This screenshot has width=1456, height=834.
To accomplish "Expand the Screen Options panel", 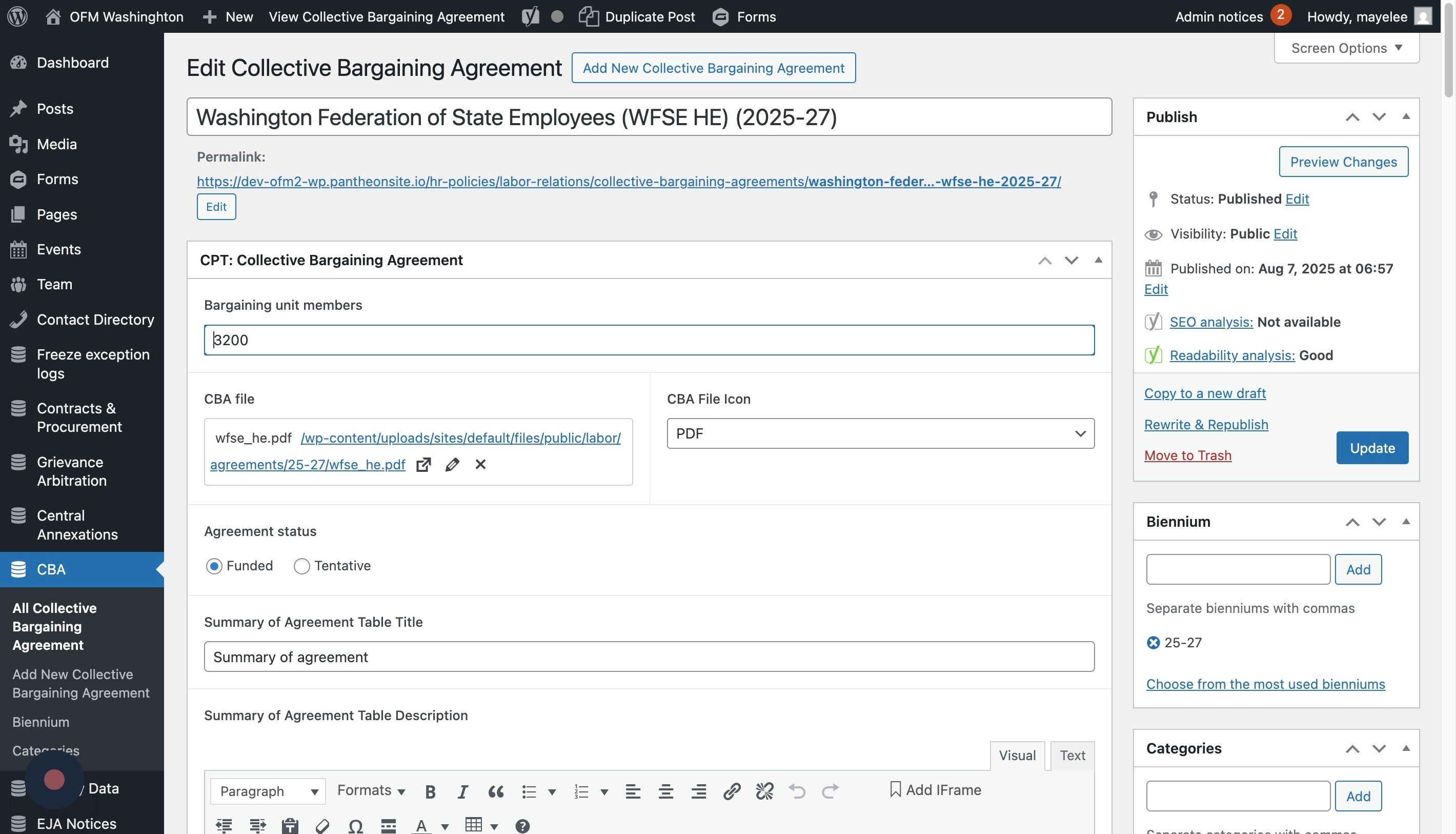I will pyautogui.click(x=1346, y=48).
